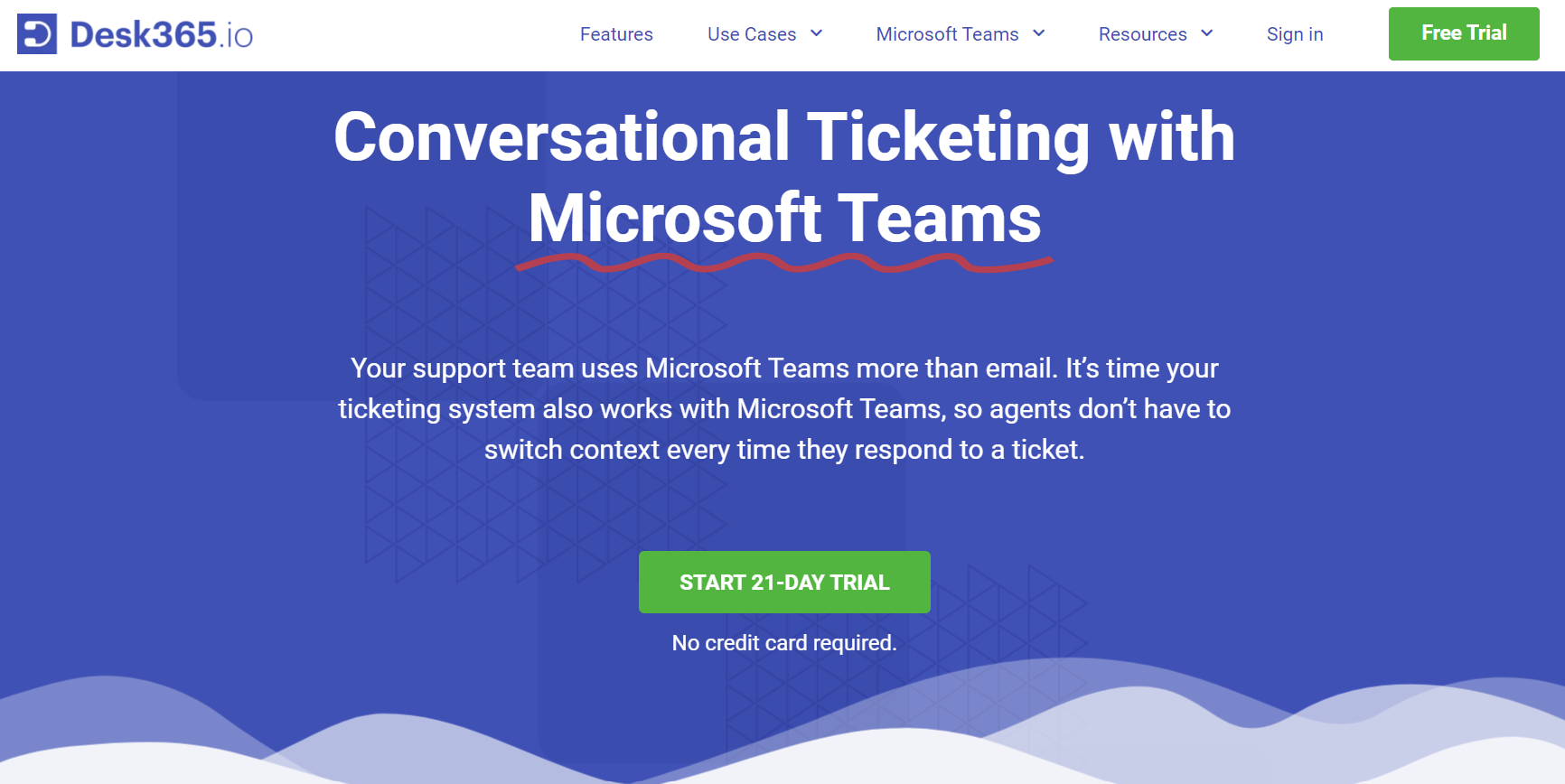Viewport: 1565px width, 784px height.
Task: Open the Features page from navigation
Action: [616, 34]
